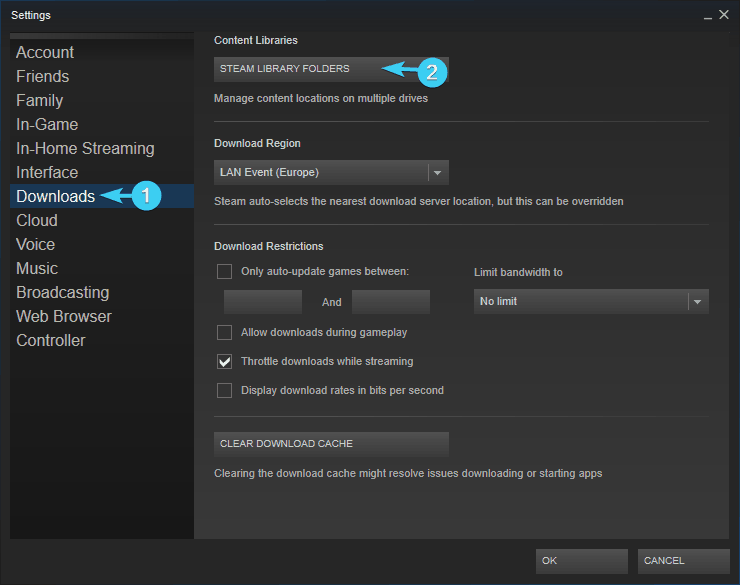The image size is (740, 585).
Task: Open Cloud settings
Action: click(101, 220)
